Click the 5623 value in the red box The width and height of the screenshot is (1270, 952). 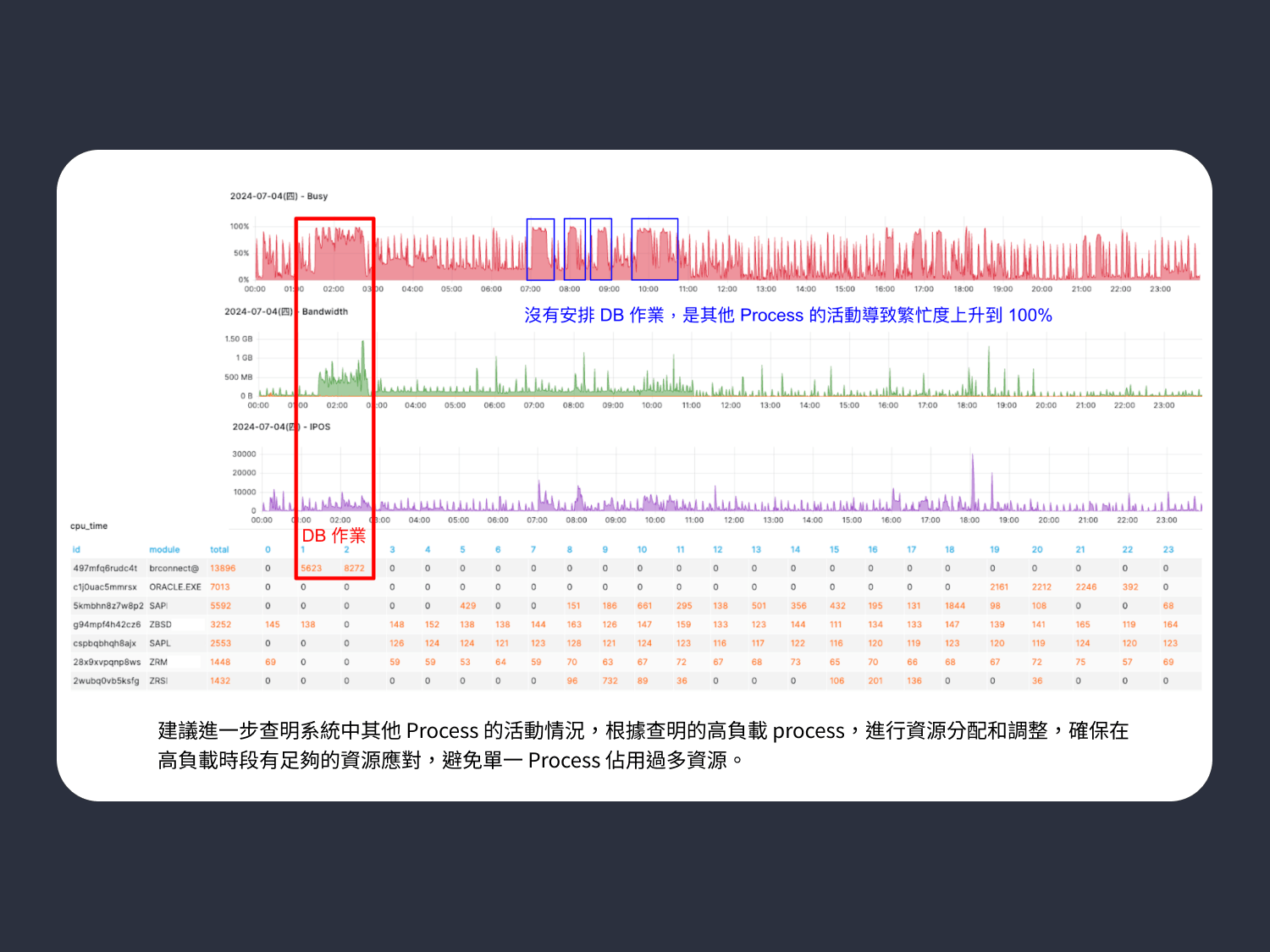[312, 569]
